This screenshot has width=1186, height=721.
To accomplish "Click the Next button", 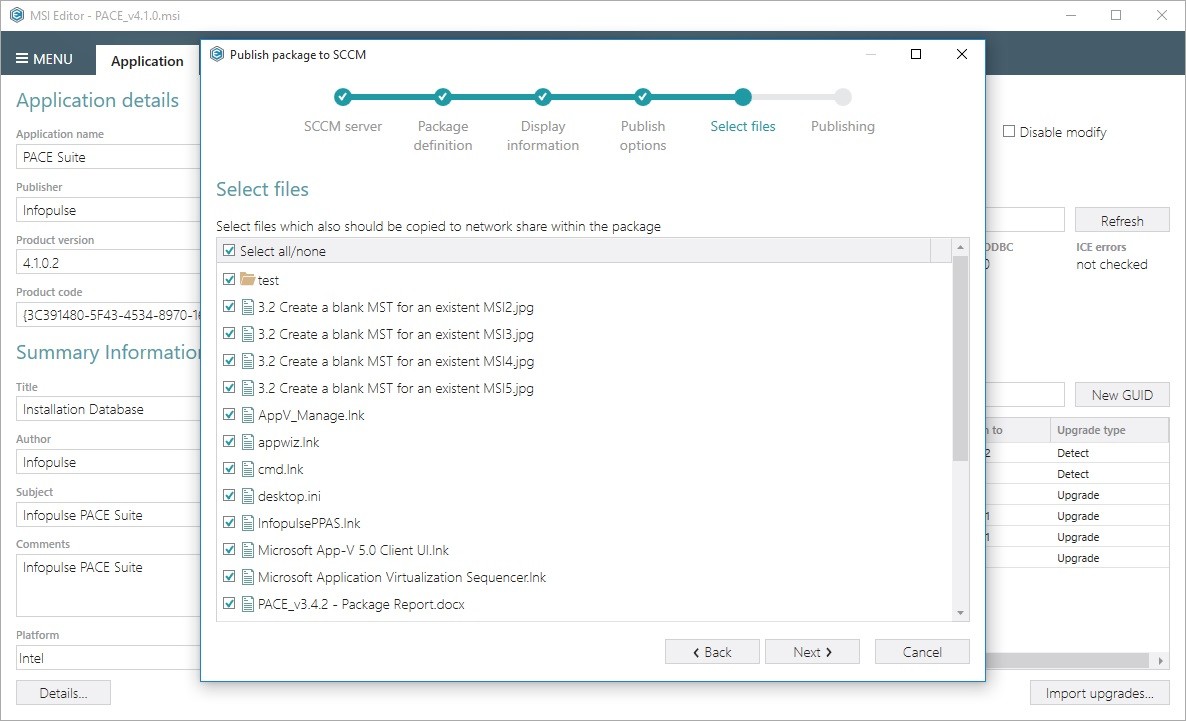I will [812, 652].
